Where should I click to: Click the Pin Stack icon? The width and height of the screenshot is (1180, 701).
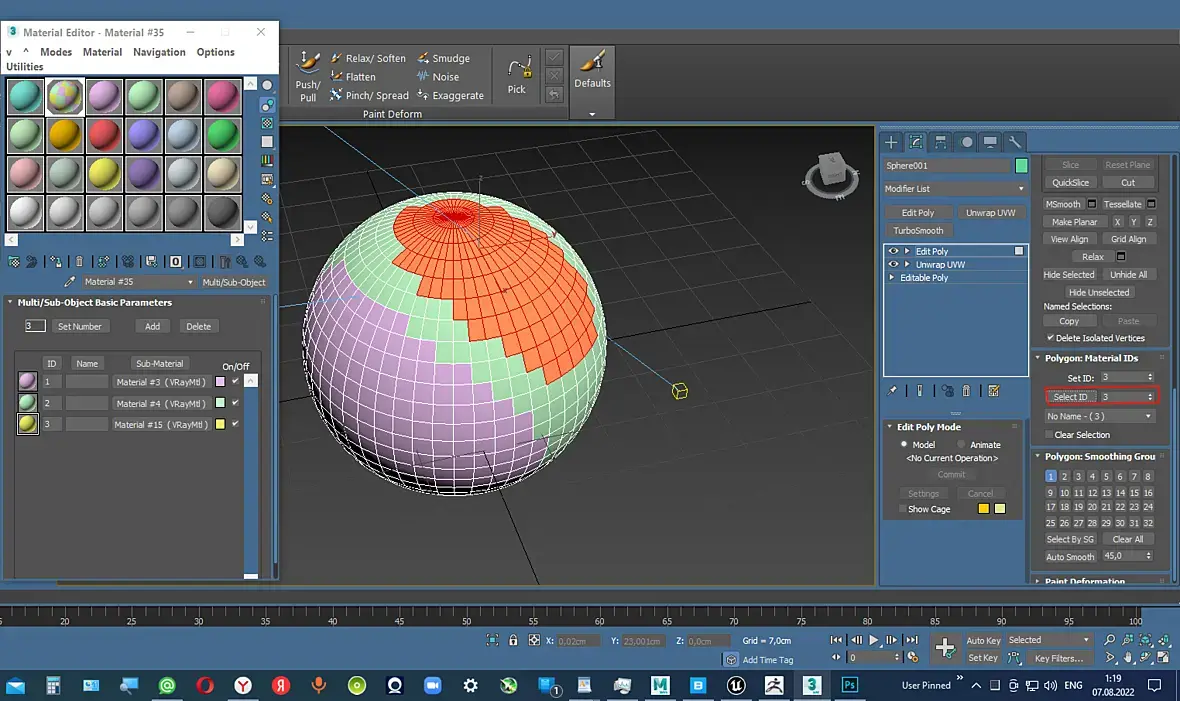pyautogui.click(x=892, y=391)
